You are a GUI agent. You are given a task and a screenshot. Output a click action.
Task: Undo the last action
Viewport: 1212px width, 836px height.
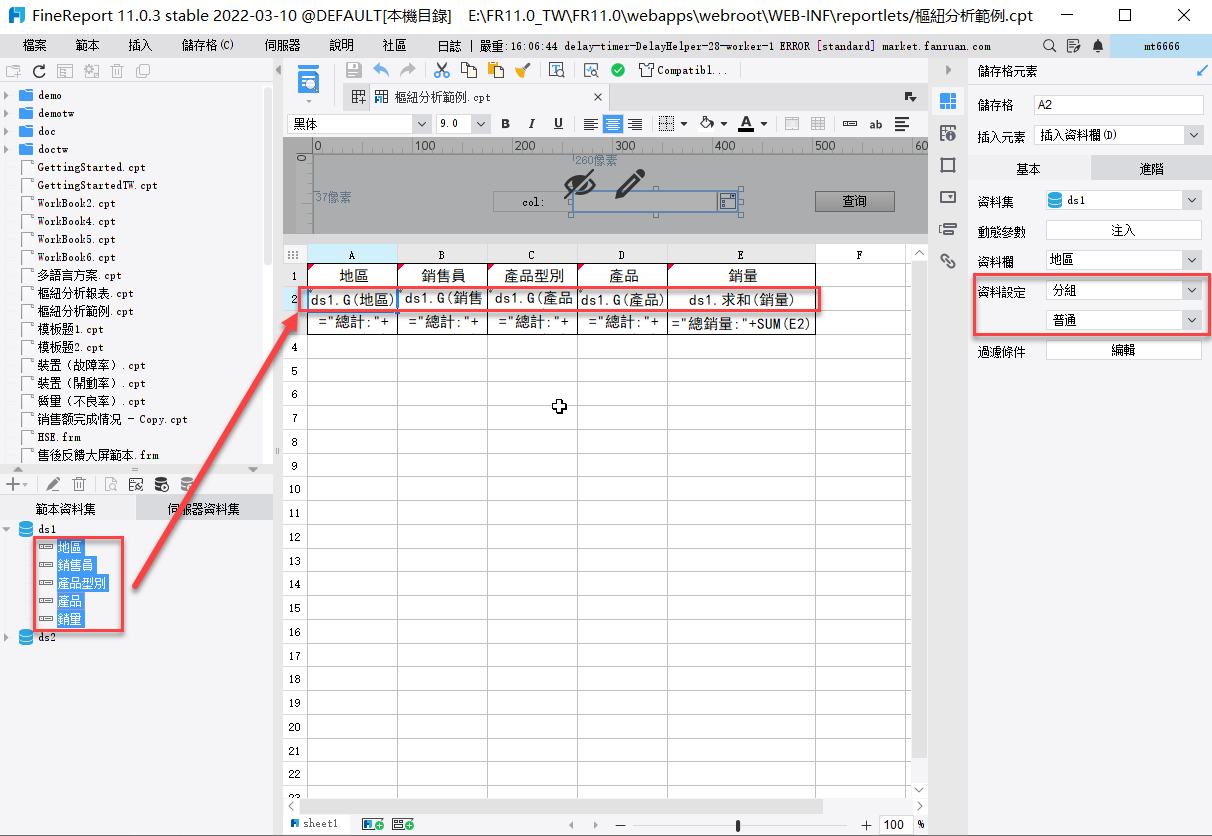coord(381,70)
